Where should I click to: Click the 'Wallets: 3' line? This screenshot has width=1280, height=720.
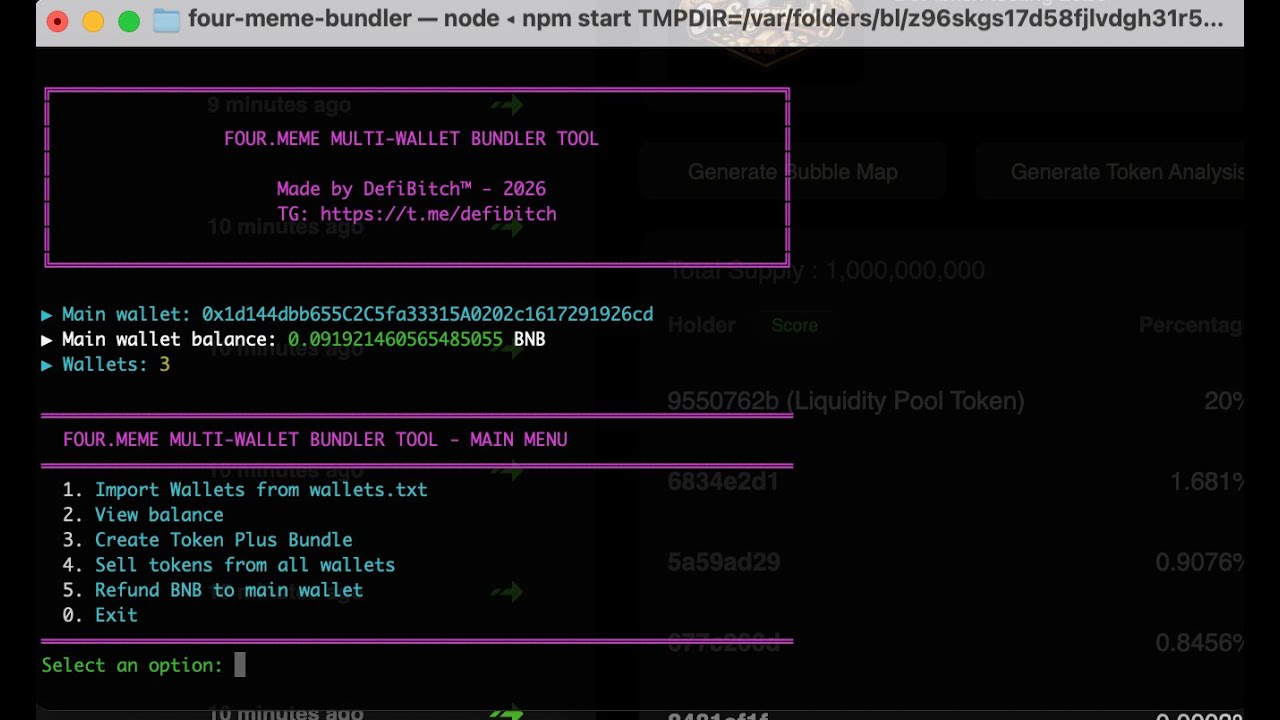(x=106, y=364)
